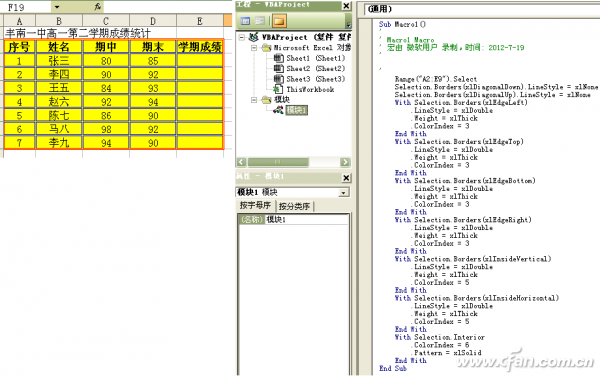The height and width of the screenshot is (378, 600).
Task: Select column A header
Action: coord(19,21)
